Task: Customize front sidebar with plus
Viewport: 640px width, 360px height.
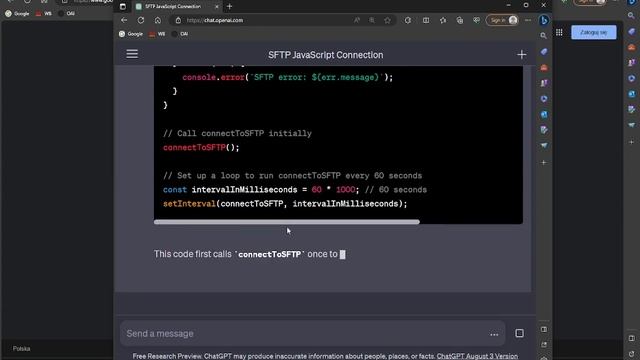Action: pos(544,162)
